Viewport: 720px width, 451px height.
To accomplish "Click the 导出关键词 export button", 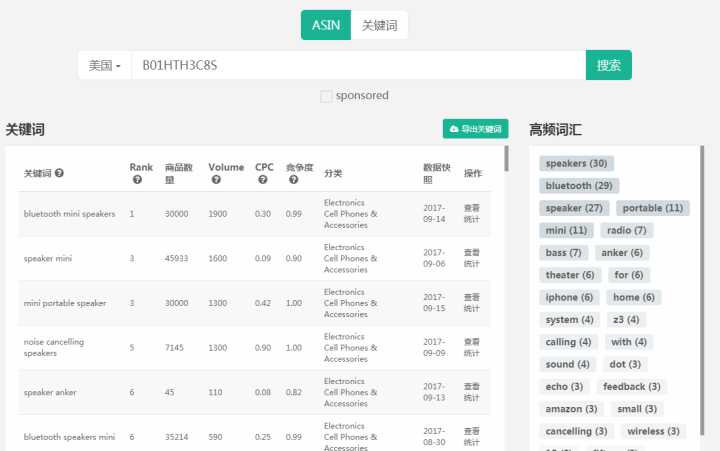I will tap(475, 129).
